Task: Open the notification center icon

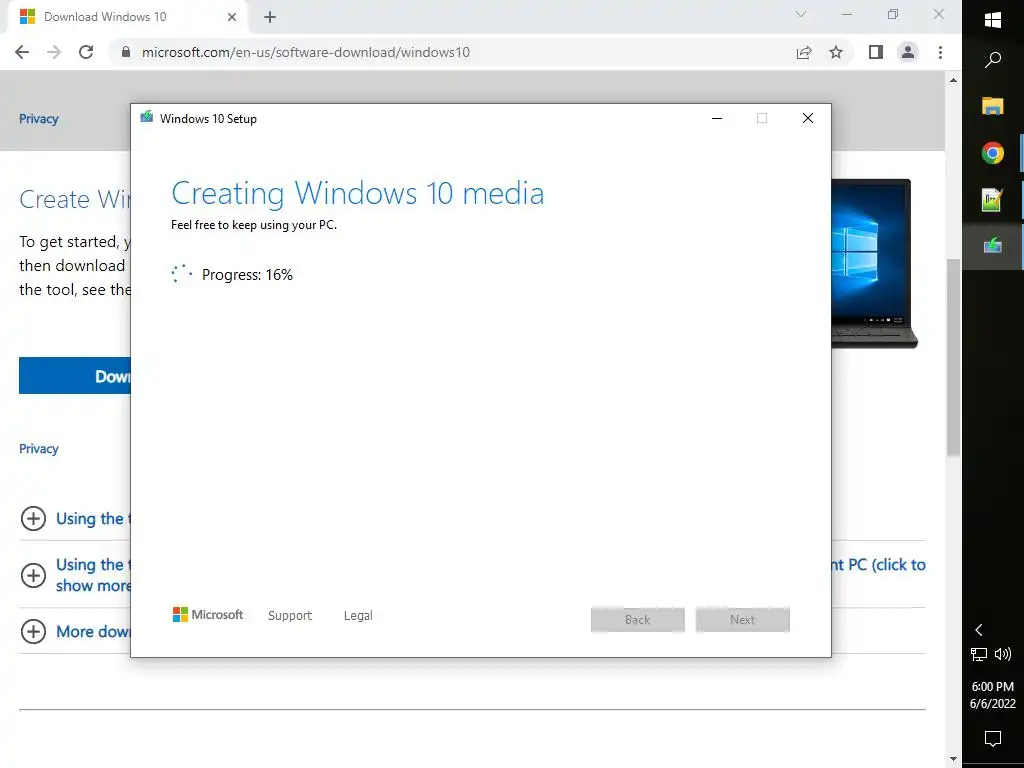Action: click(x=993, y=739)
